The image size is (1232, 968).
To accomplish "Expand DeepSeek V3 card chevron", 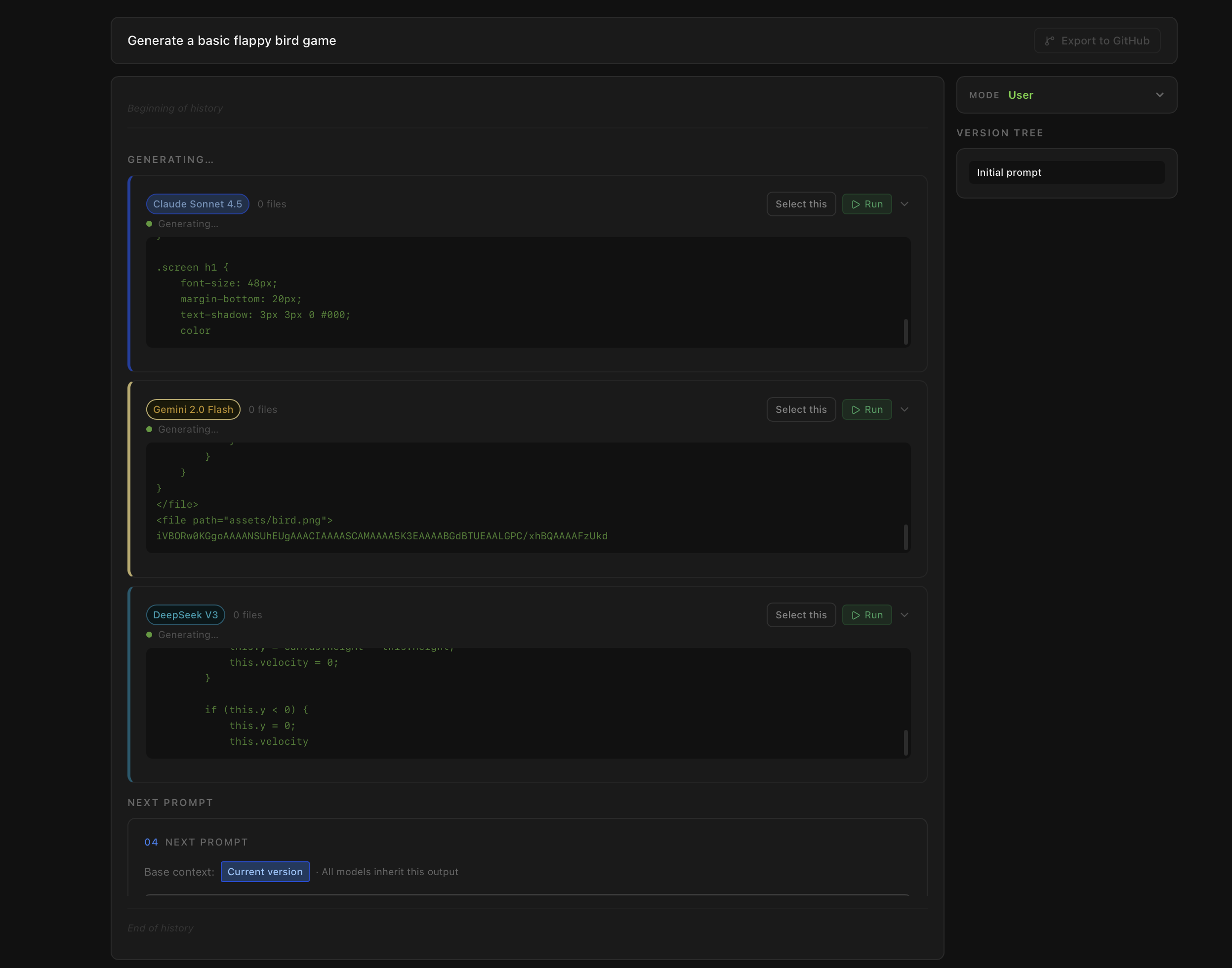I will (x=904, y=615).
